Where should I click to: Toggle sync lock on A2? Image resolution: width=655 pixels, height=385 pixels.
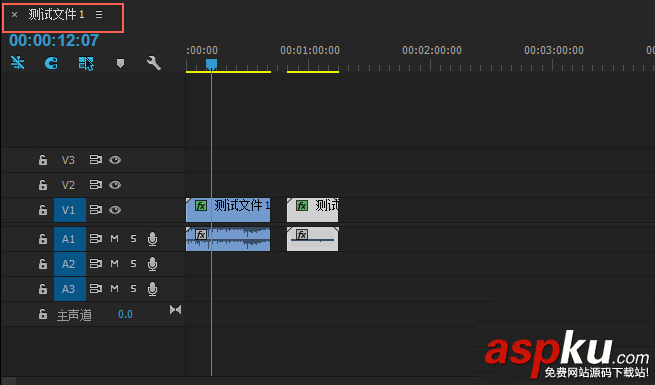point(96,263)
